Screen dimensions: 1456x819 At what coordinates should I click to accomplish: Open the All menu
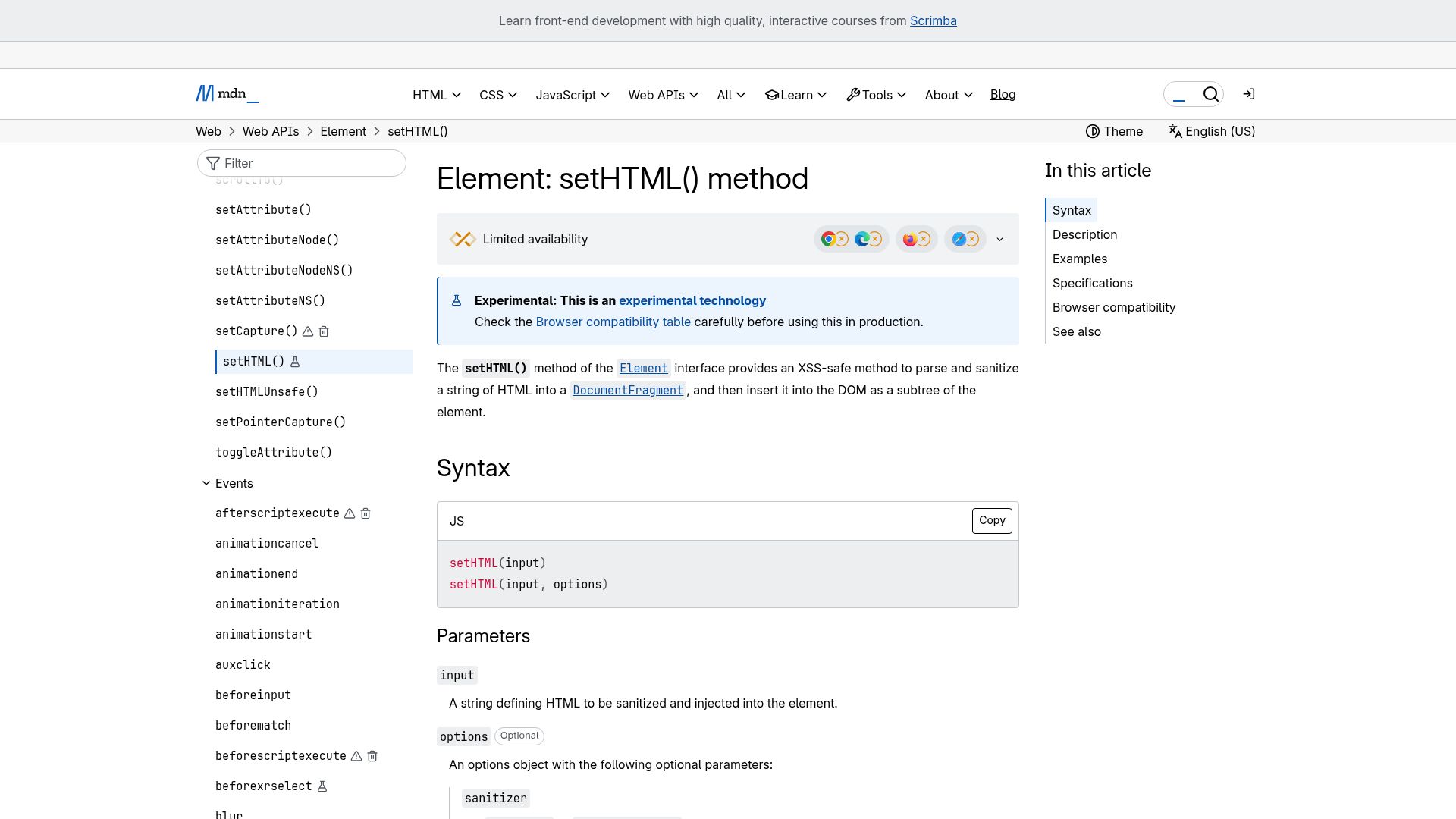click(731, 95)
